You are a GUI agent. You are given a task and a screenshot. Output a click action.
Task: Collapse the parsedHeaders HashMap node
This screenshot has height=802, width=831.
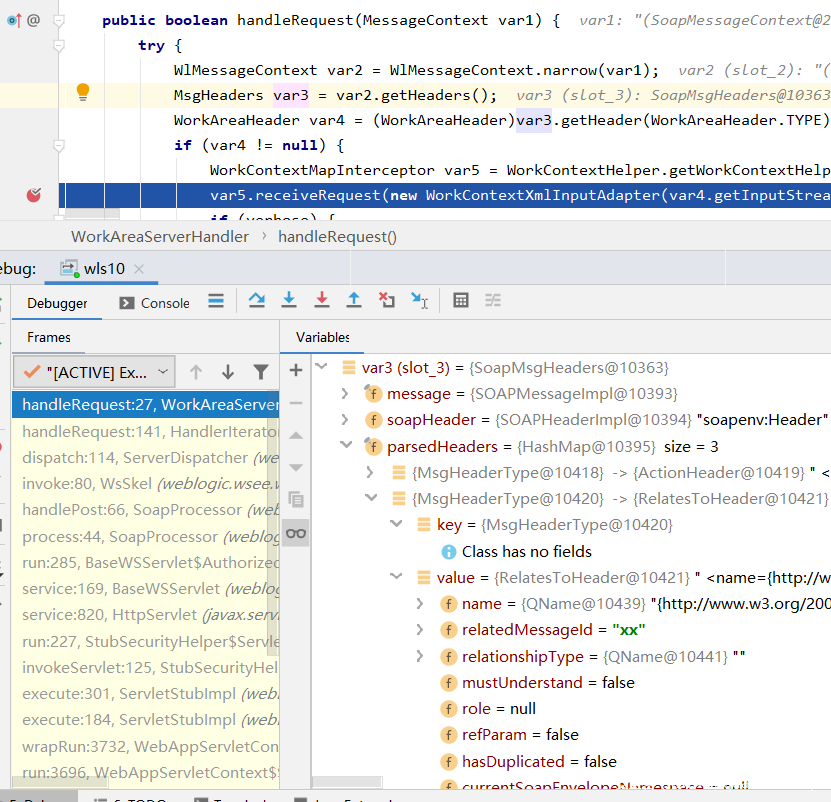(x=346, y=446)
